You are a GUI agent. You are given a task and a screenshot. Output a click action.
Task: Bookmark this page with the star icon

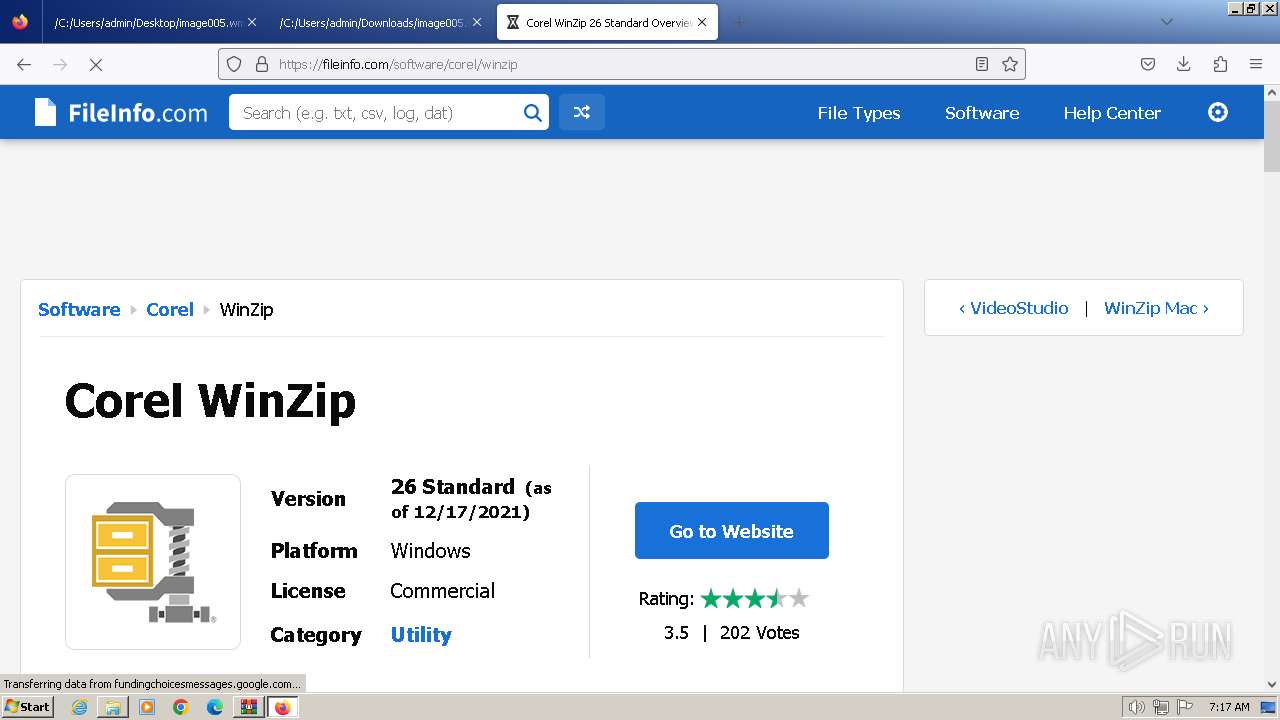[x=1010, y=64]
